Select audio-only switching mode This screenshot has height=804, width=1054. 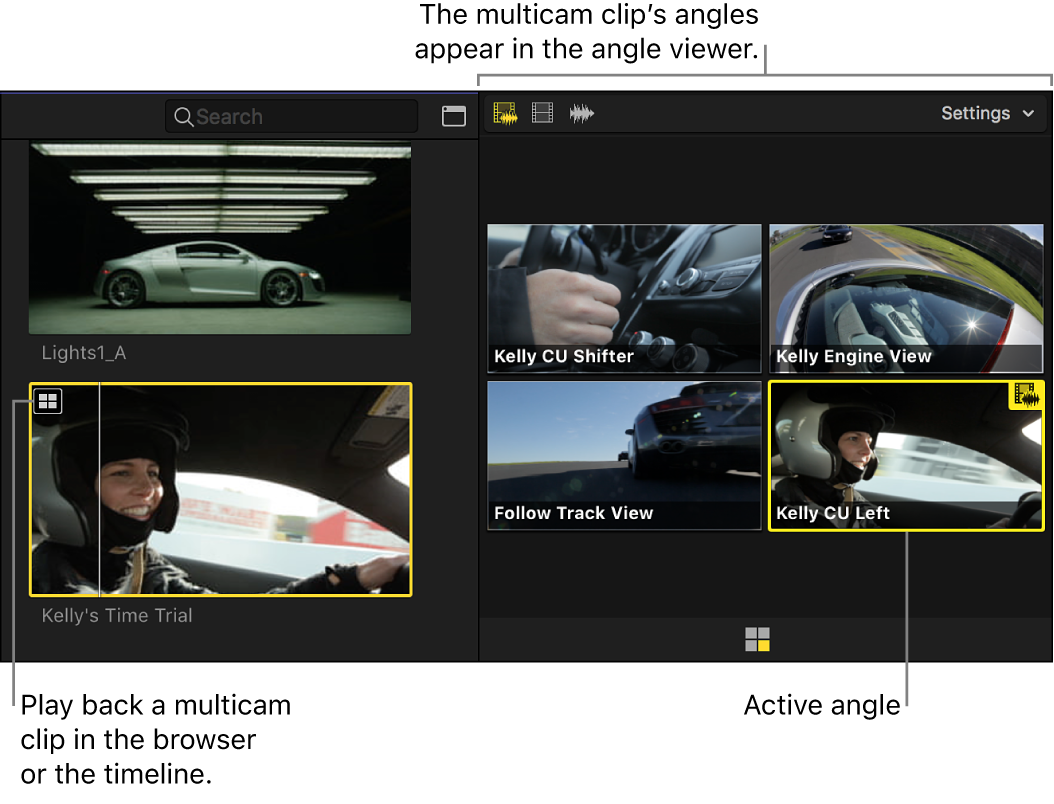point(581,113)
